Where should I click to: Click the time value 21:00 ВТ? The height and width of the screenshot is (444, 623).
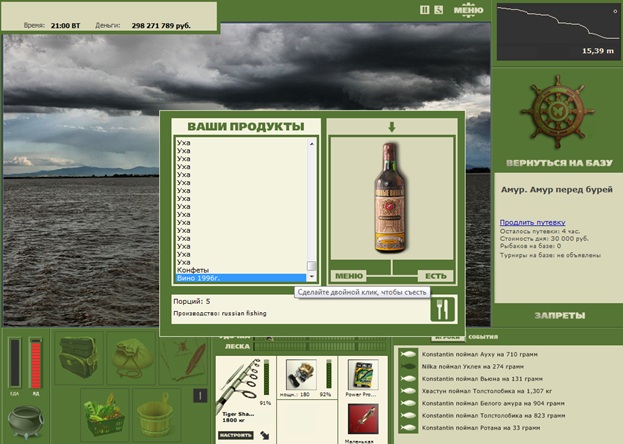pos(65,26)
